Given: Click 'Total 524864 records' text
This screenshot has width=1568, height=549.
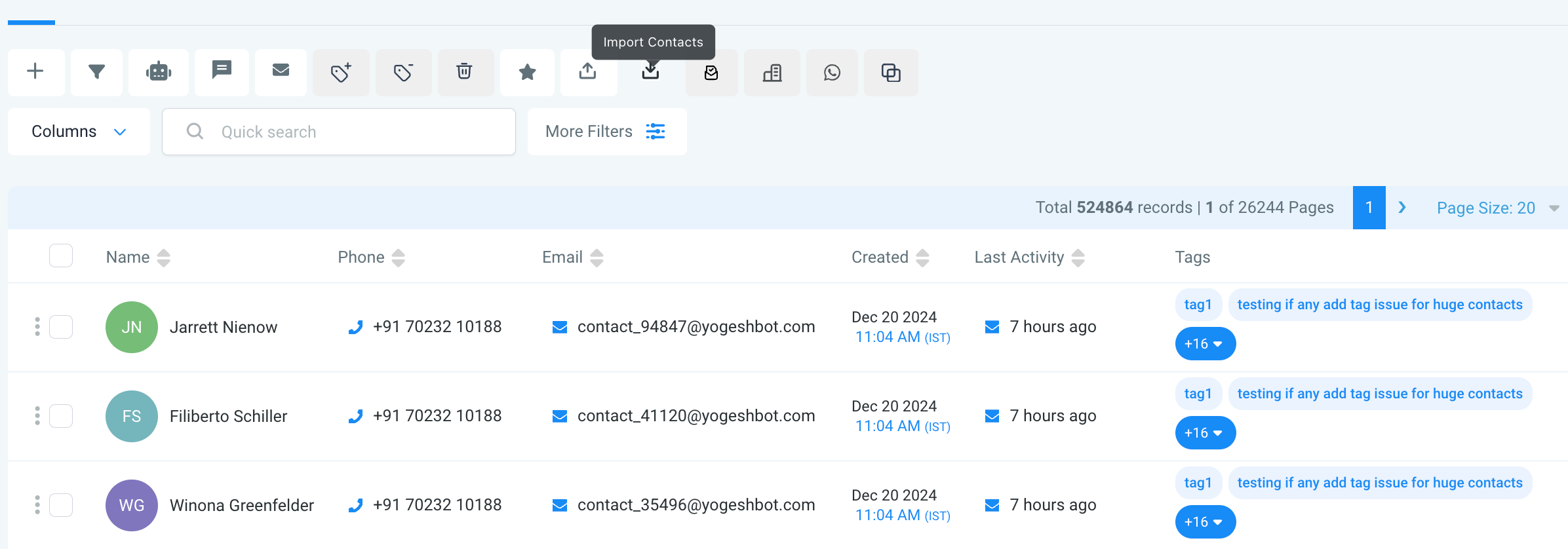Looking at the screenshot, I should pos(1114,208).
